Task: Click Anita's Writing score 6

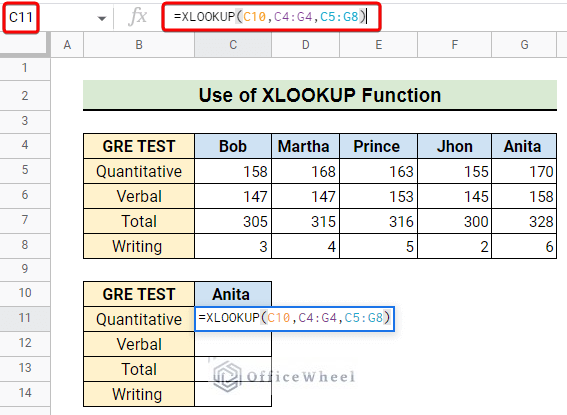Action: point(524,246)
